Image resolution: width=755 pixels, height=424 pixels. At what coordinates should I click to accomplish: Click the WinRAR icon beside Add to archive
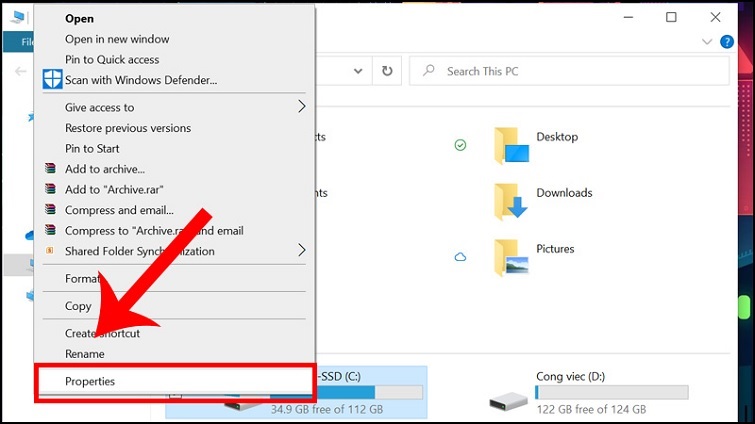[x=51, y=169]
